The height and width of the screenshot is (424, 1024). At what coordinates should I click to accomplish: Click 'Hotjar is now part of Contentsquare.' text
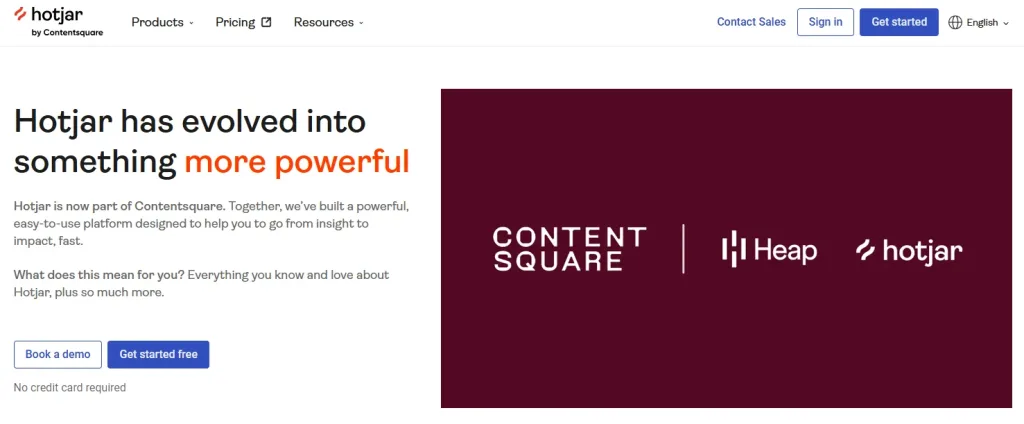120,206
